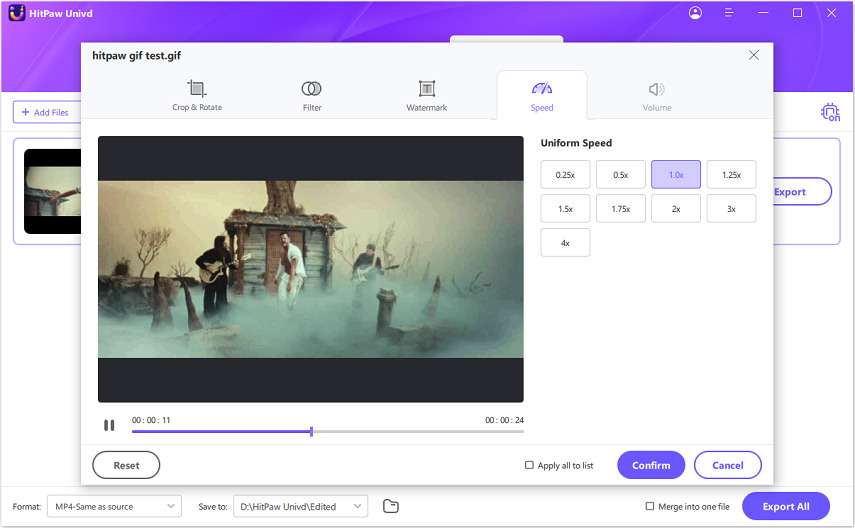Close the hitpaw gif test.gif dialog
The image size is (855, 528).
click(x=754, y=55)
